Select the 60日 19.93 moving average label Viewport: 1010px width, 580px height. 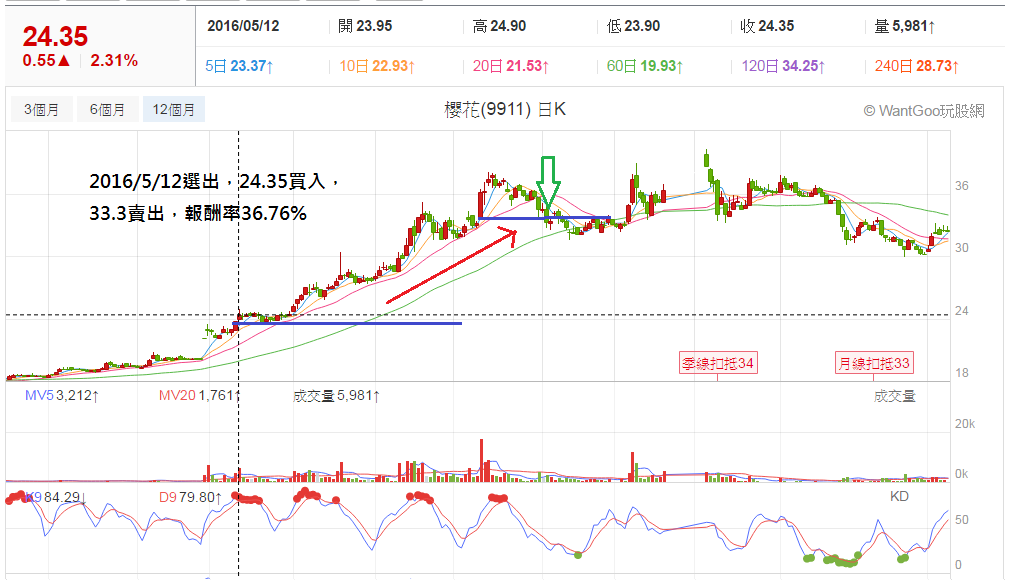click(645, 66)
